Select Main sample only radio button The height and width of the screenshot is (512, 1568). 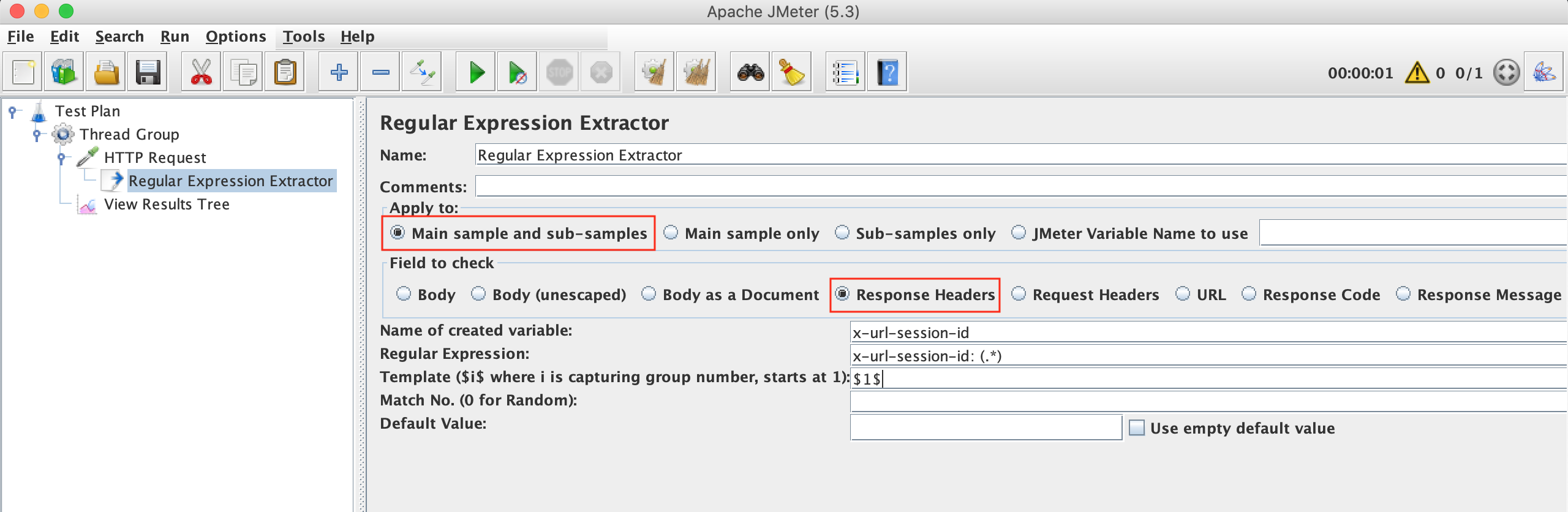[x=671, y=233]
